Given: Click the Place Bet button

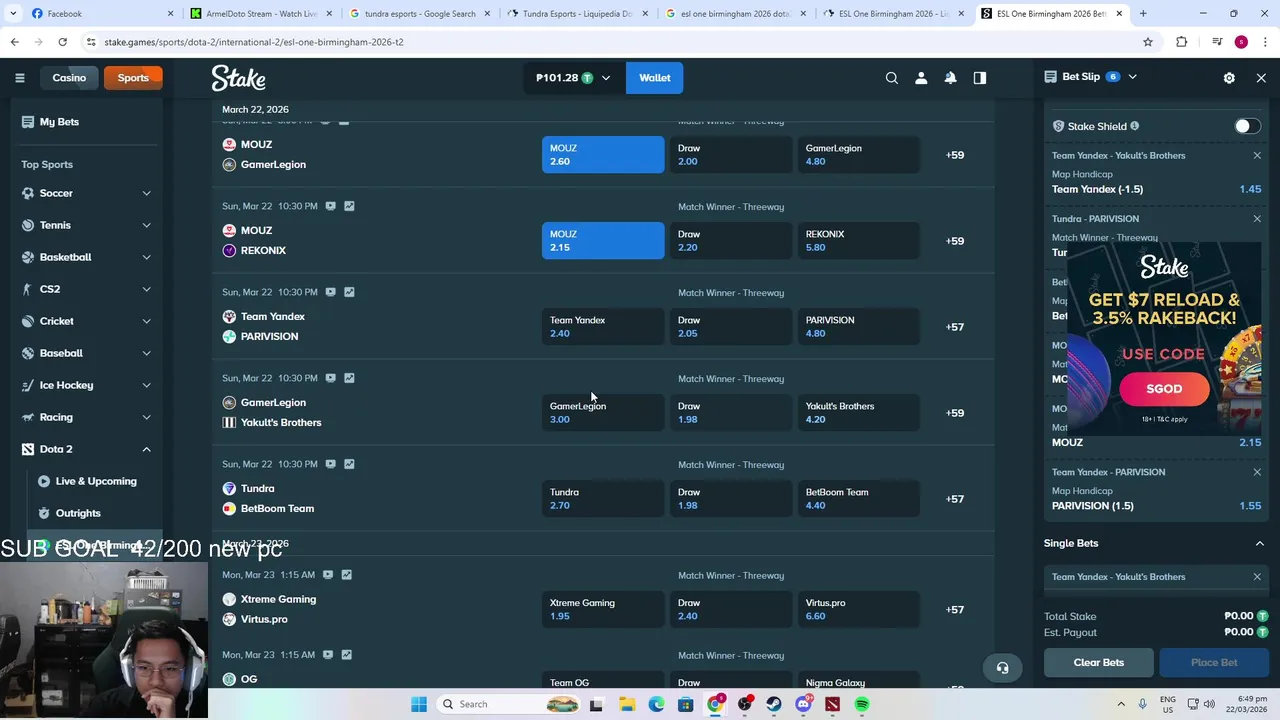Looking at the screenshot, I should (1213, 662).
